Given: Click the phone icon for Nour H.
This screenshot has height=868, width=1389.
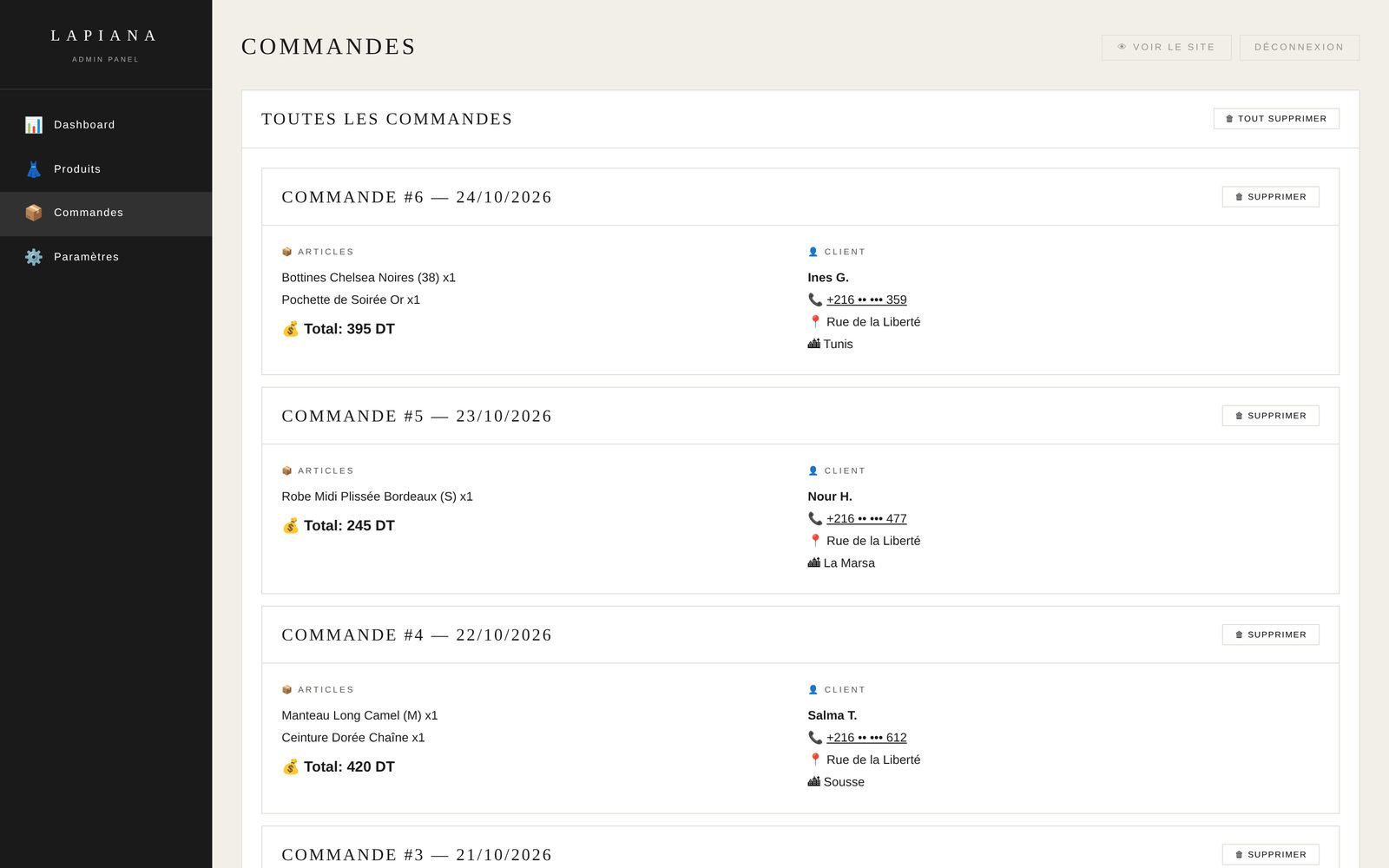Looking at the screenshot, I should click(815, 518).
